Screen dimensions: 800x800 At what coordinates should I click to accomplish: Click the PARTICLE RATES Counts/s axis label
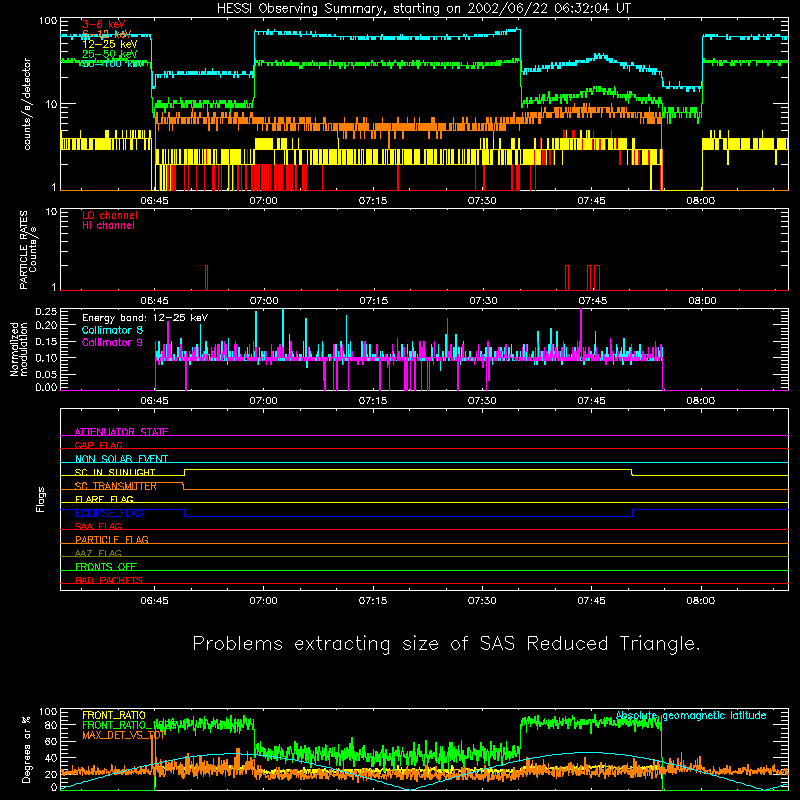point(28,250)
